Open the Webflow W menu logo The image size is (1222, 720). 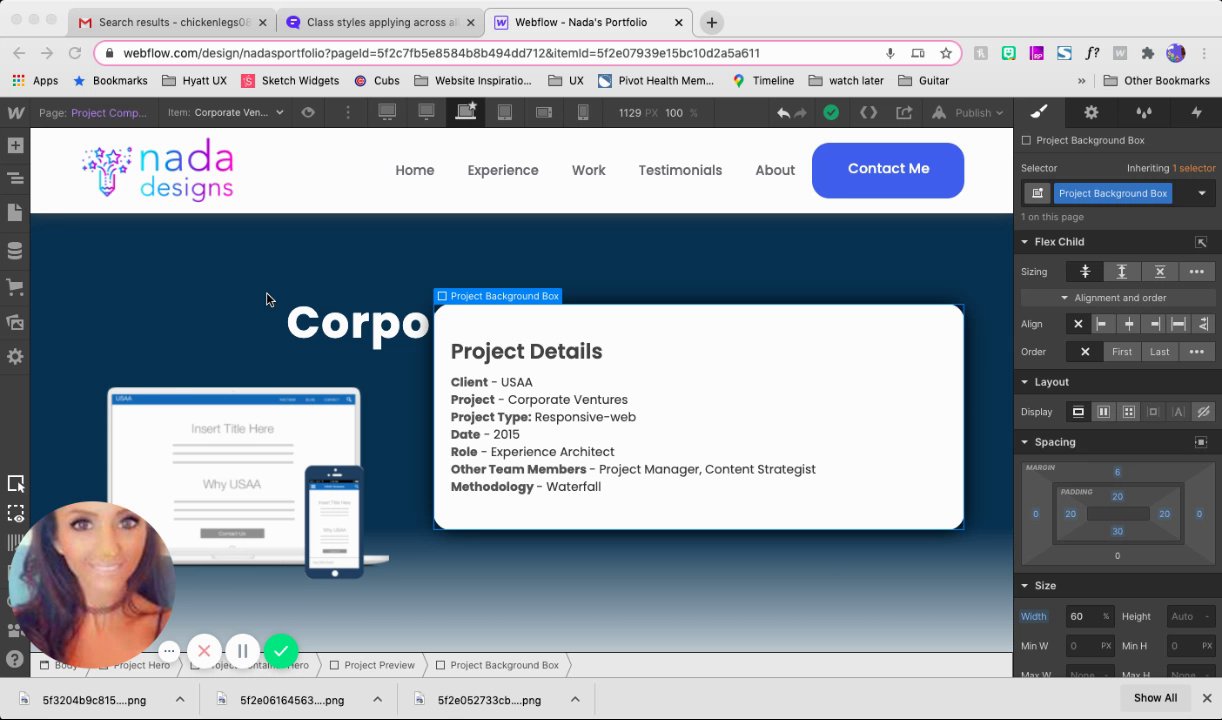15,113
